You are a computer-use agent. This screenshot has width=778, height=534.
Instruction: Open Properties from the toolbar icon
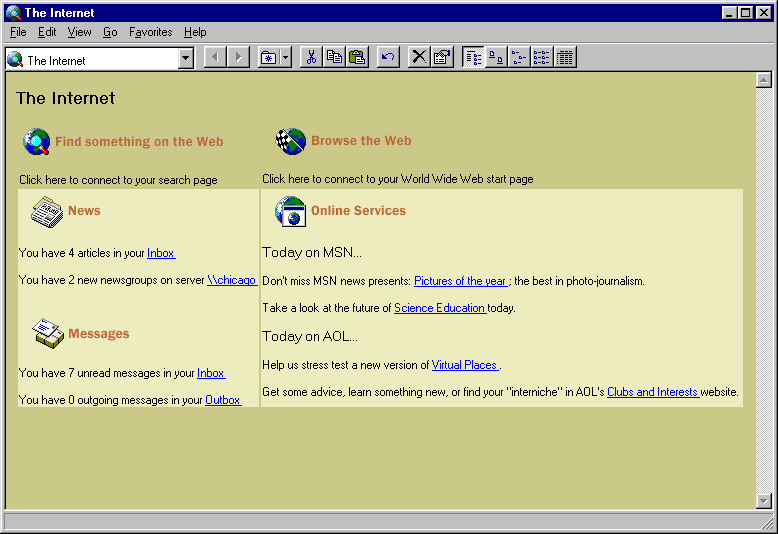(x=442, y=58)
